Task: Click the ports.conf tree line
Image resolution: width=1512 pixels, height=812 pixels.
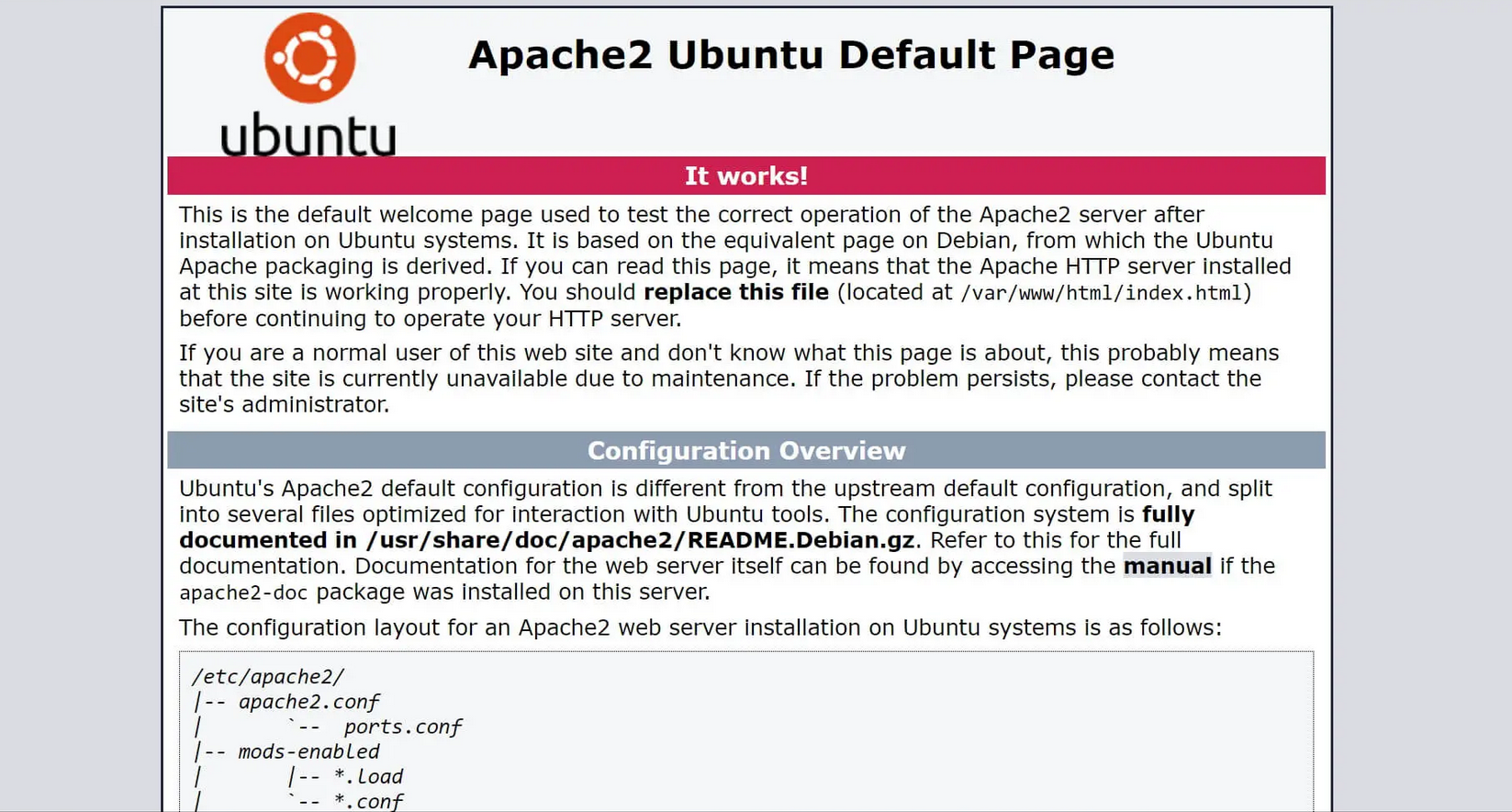Action: tap(327, 727)
